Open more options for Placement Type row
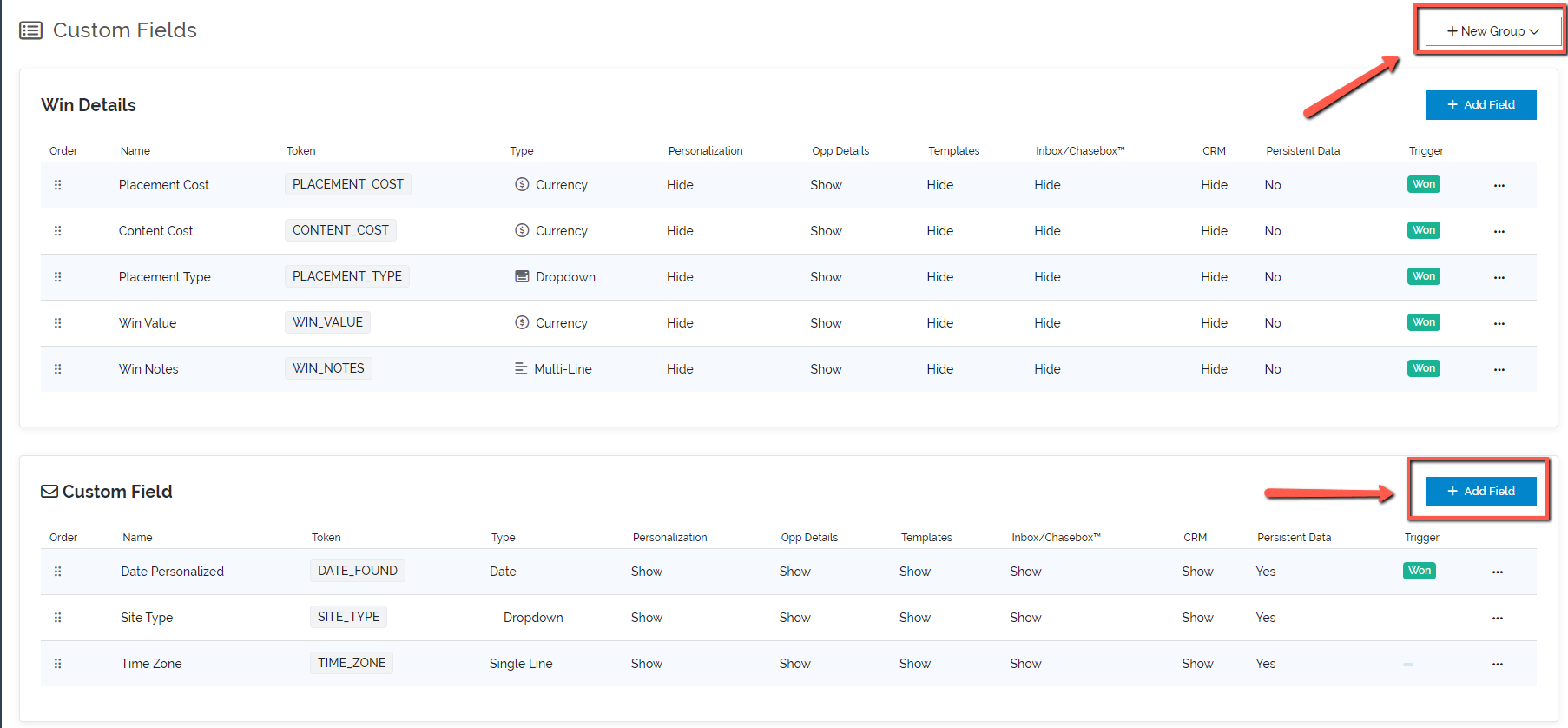Viewport: 1568px width, 728px height. 1499,277
